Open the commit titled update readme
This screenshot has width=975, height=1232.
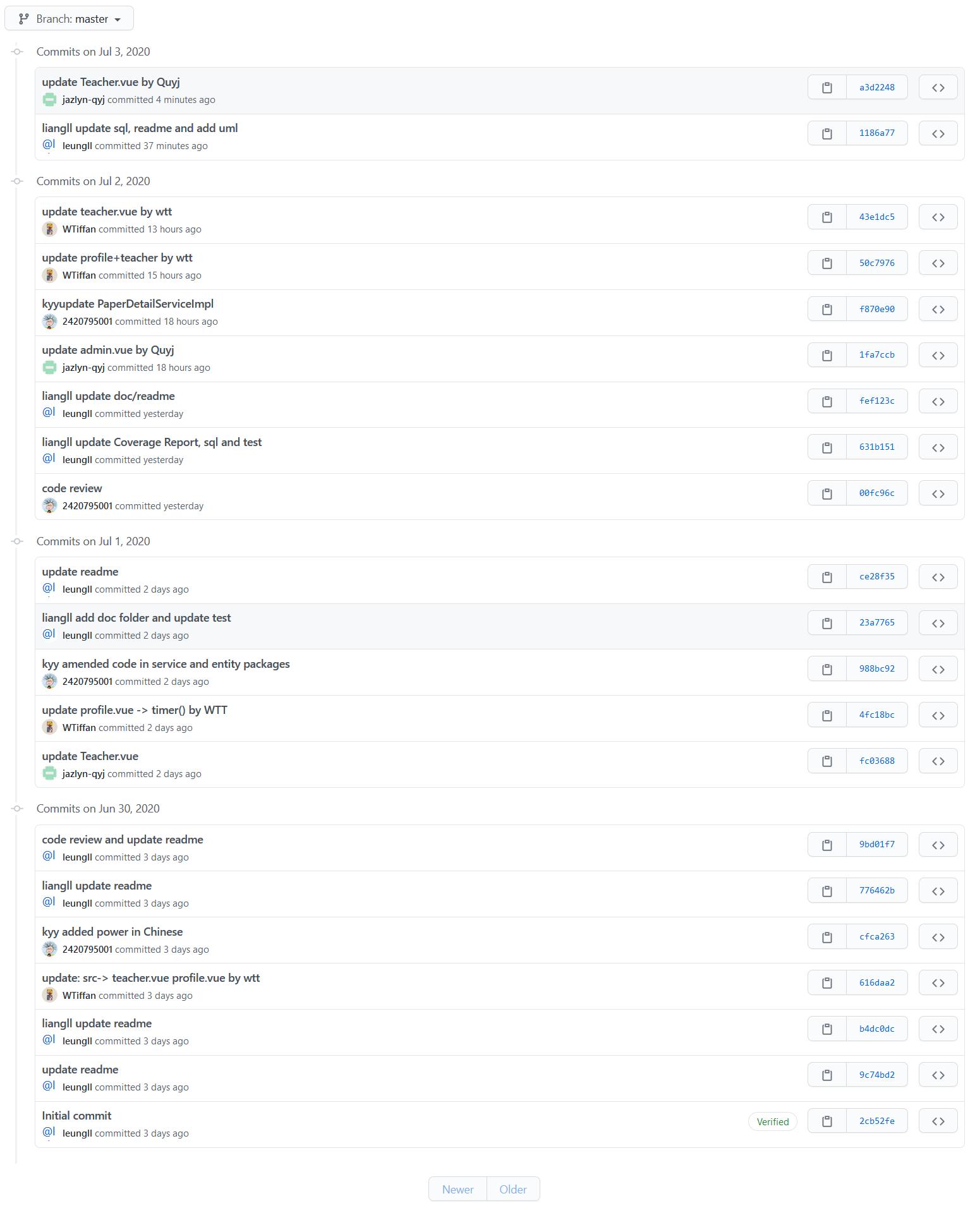80,571
